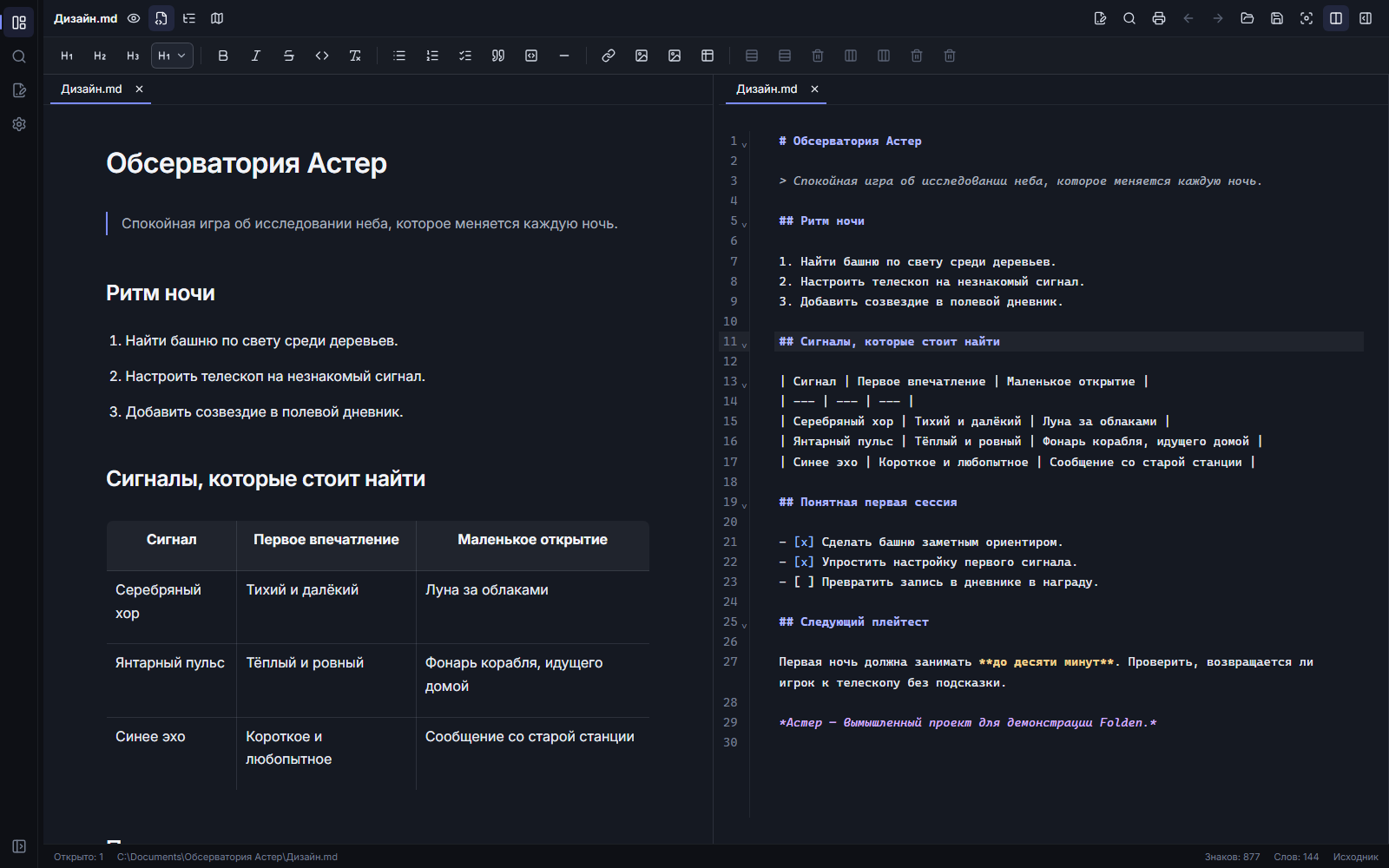Image resolution: width=1389 pixels, height=868 pixels.
Task: Print the document
Action: 1159,18
